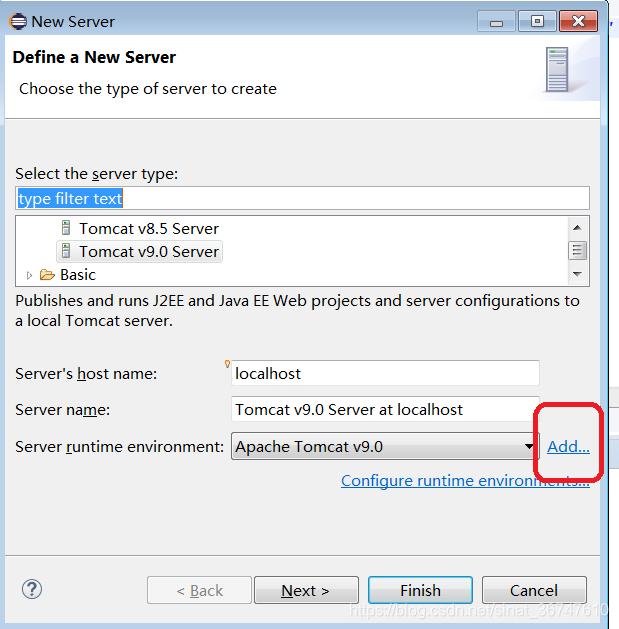Open help with the question mark icon

[x=32, y=589]
